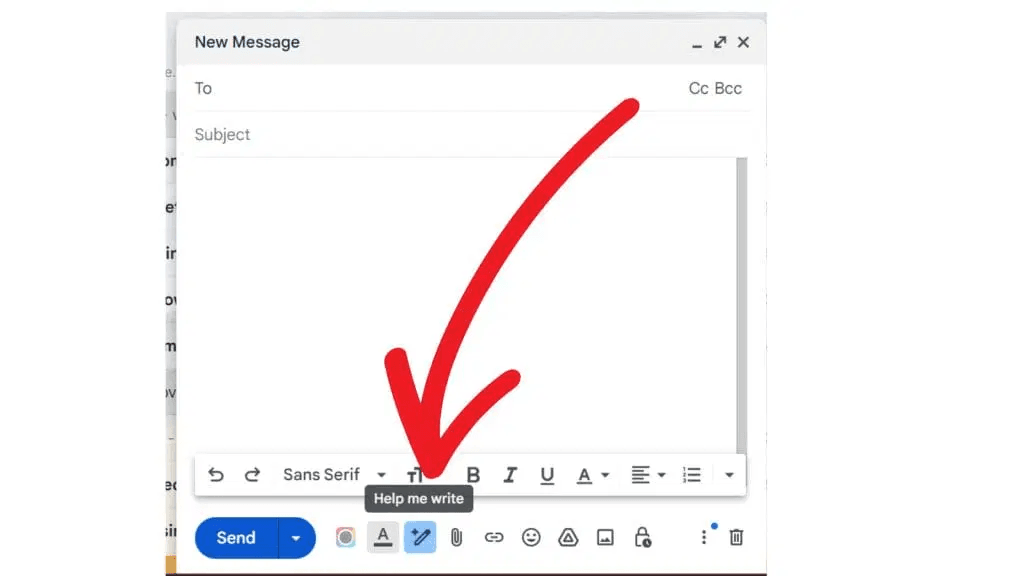Screen dimensions: 1024x576
Task: Insert a photo into the message
Action: coord(605,538)
